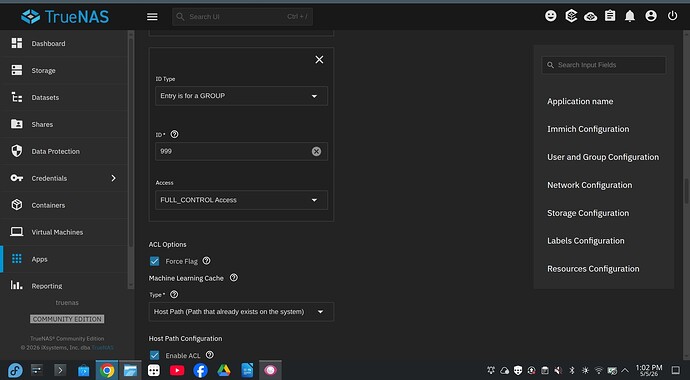The height and width of the screenshot is (380, 690).
Task: Follow the TrueNAS footer link
Action: [103, 347]
